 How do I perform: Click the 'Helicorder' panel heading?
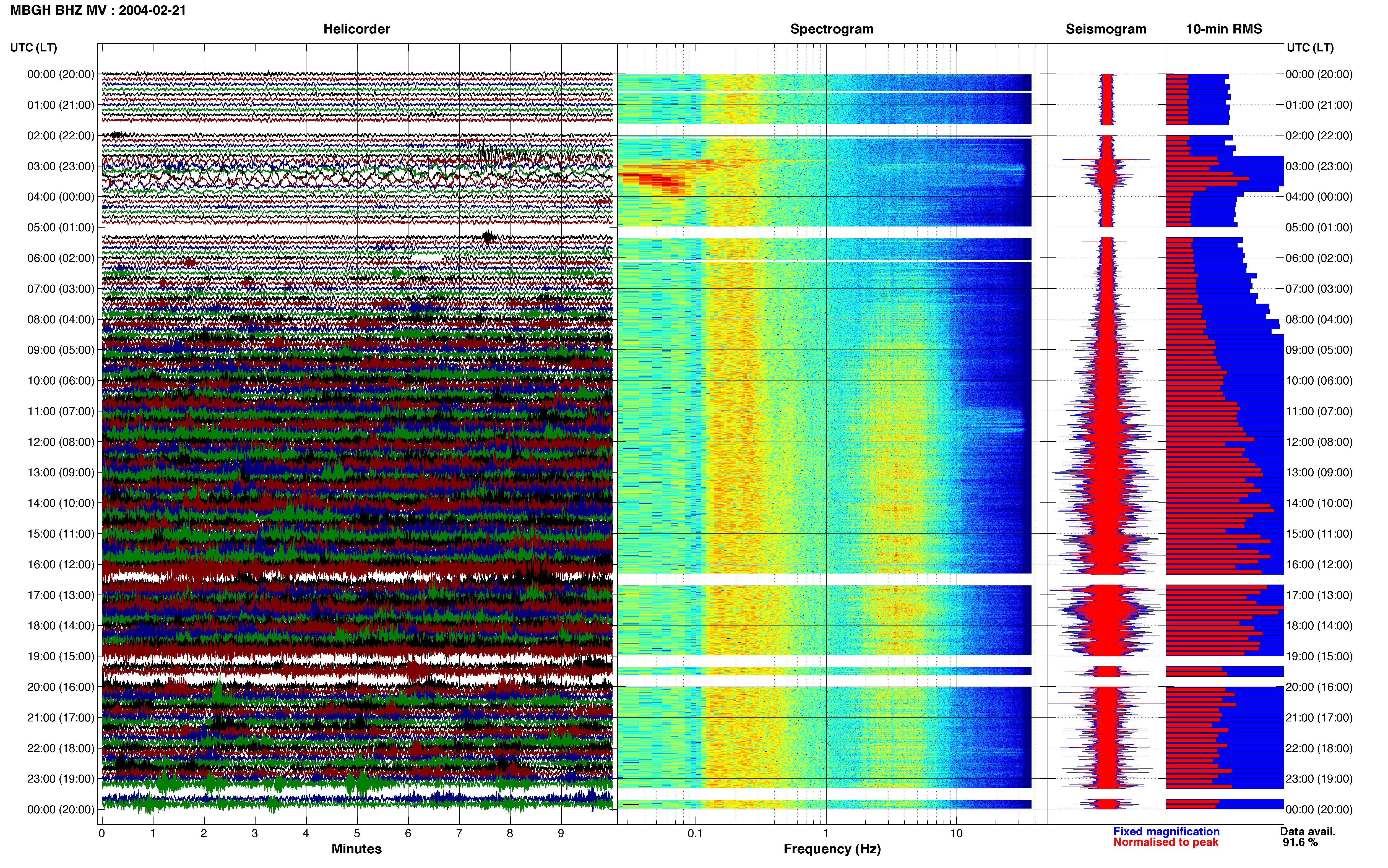356,29
